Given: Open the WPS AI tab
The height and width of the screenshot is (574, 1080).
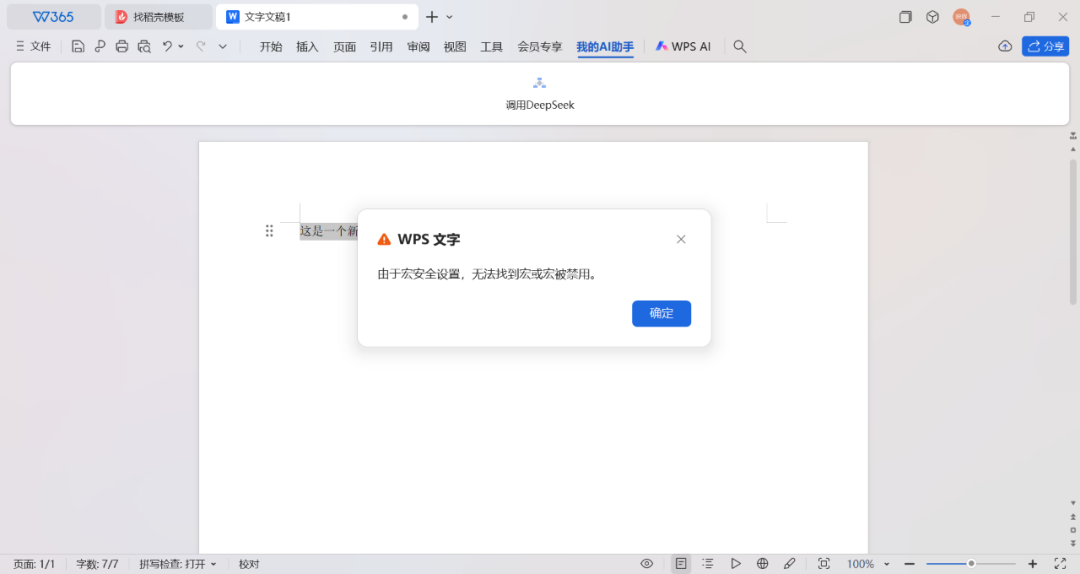Looking at the screenshot, I should point(683,46).
